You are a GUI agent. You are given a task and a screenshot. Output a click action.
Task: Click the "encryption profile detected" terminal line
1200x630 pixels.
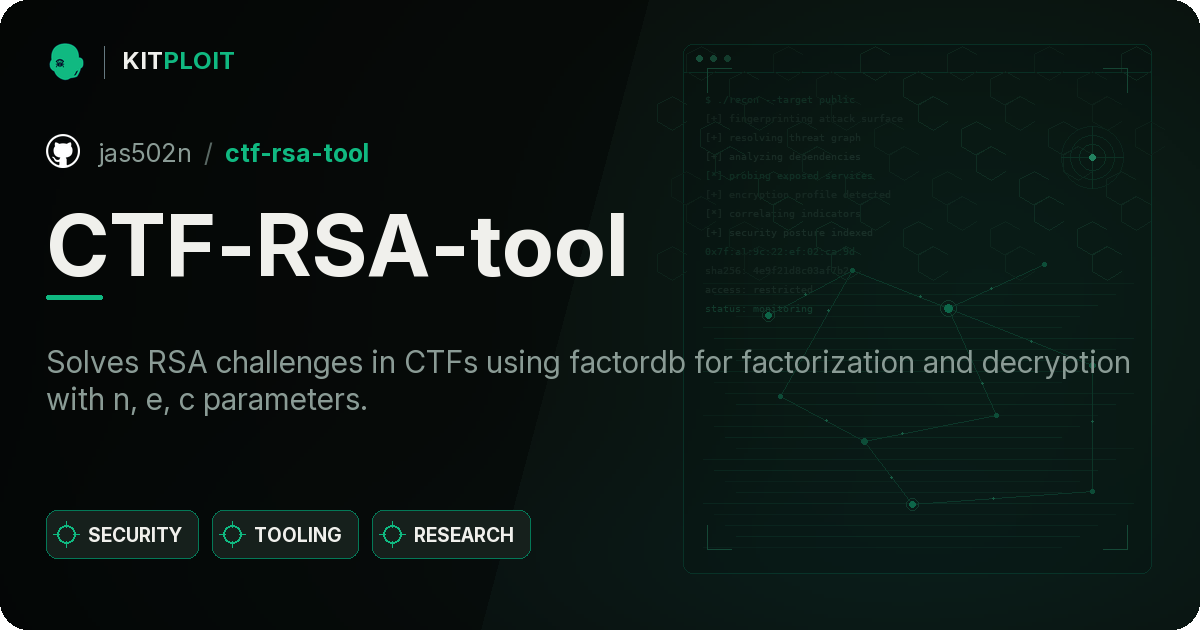(797, 194)
